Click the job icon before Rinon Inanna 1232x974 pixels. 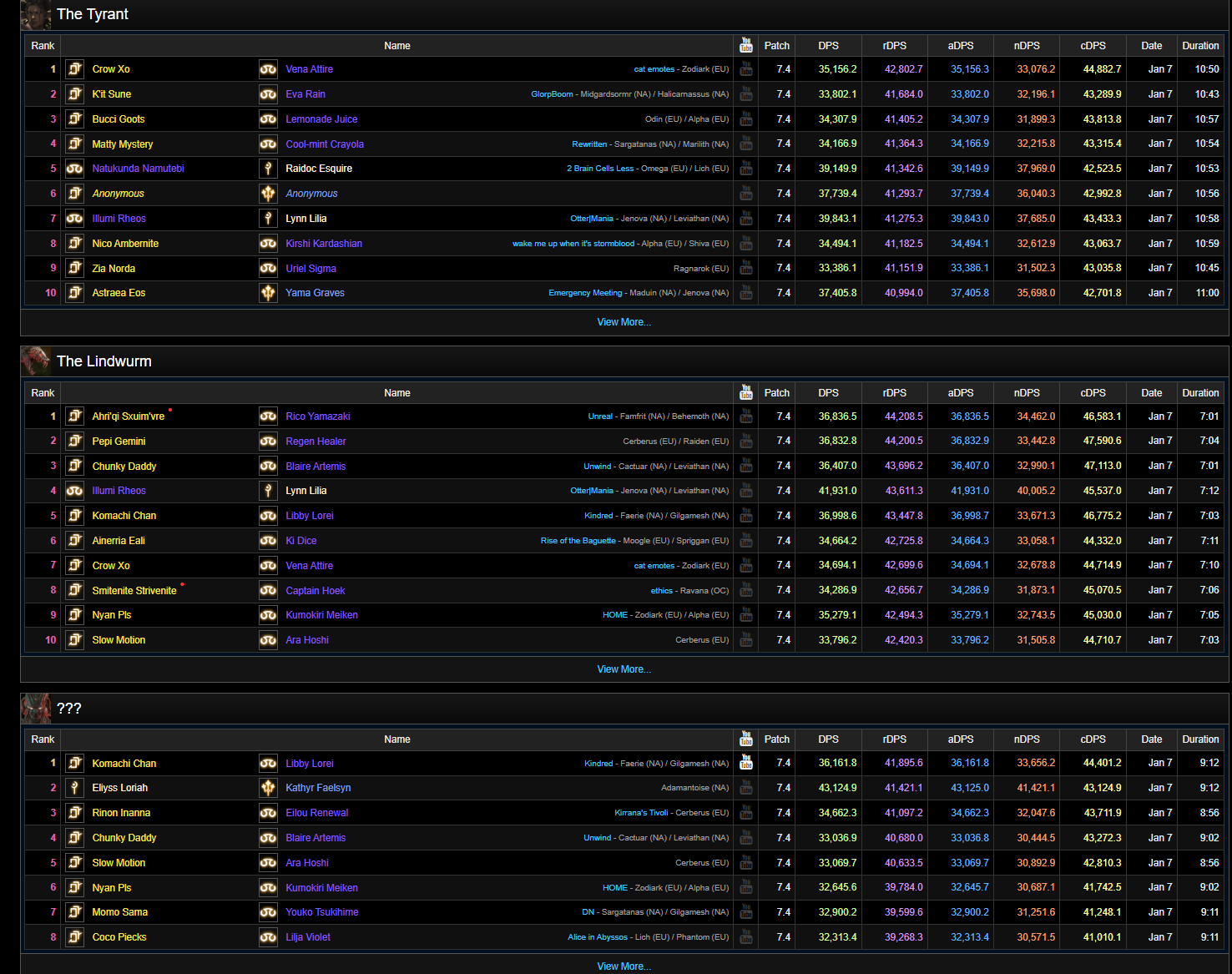pyautogui.click(x=74, y=813)
